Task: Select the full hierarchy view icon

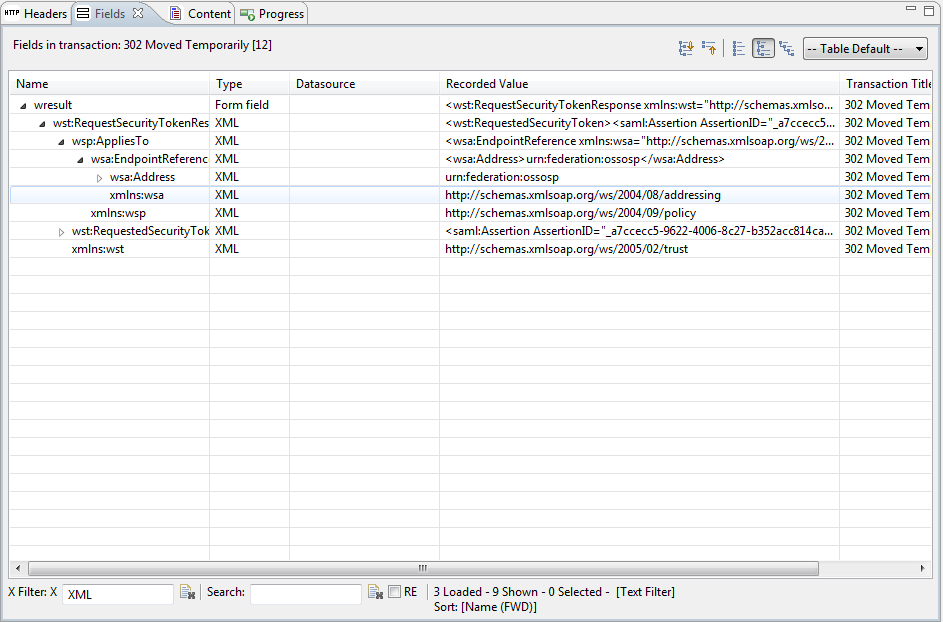Action: click(x=787, y=48)
